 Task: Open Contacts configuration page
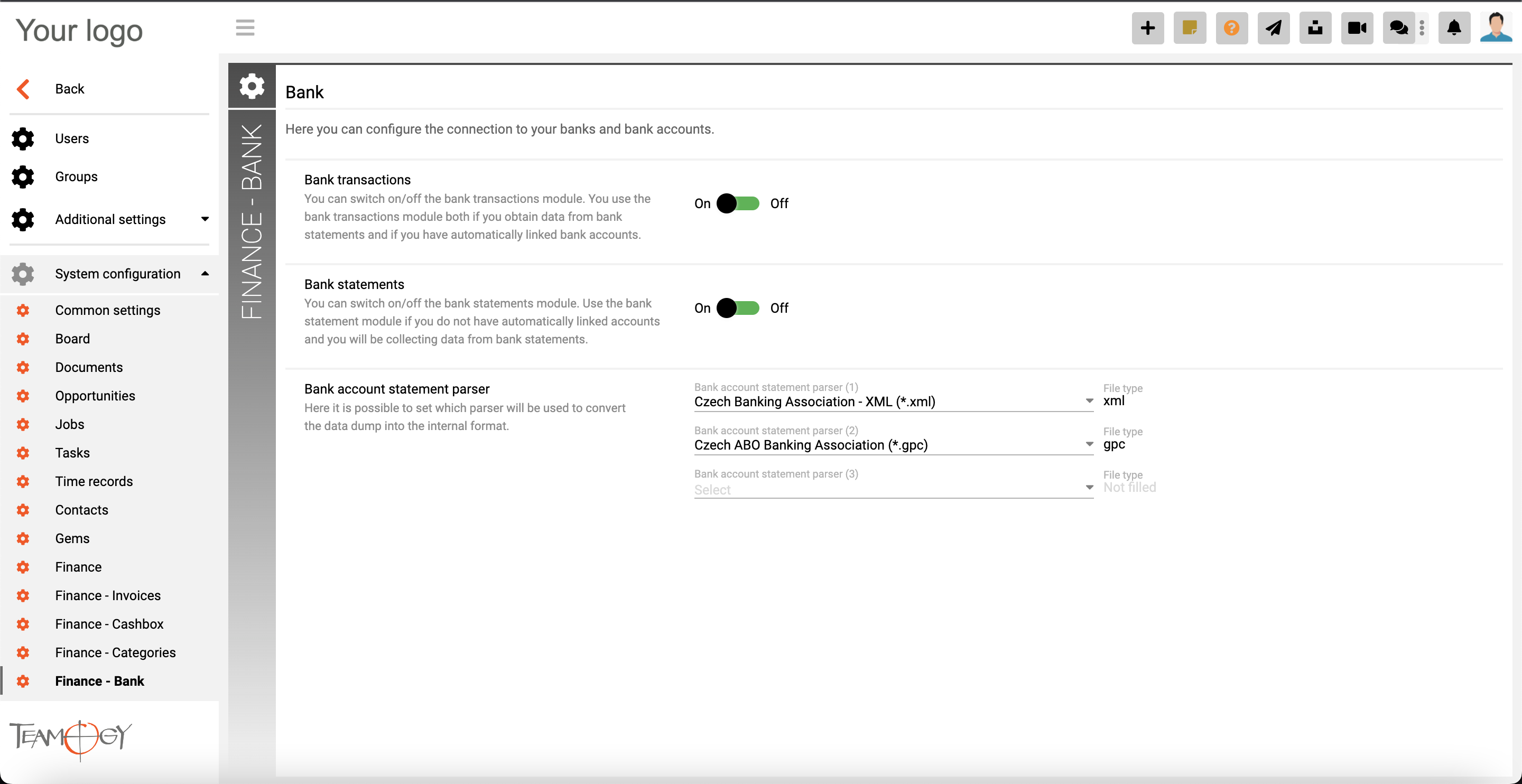tap(81, 510)
